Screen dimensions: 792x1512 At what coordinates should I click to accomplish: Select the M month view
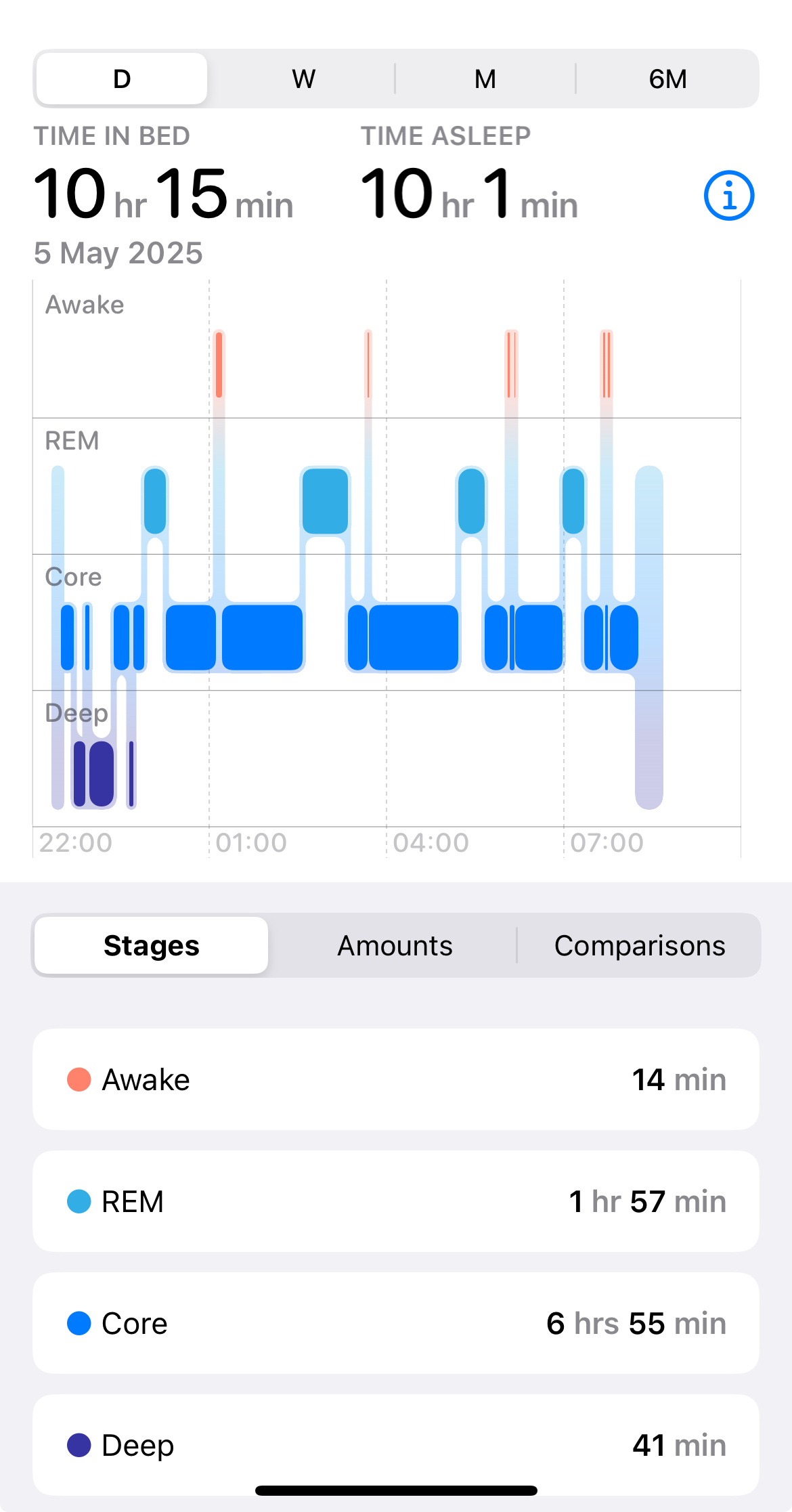pyautogui.click(x=485, y=79)
